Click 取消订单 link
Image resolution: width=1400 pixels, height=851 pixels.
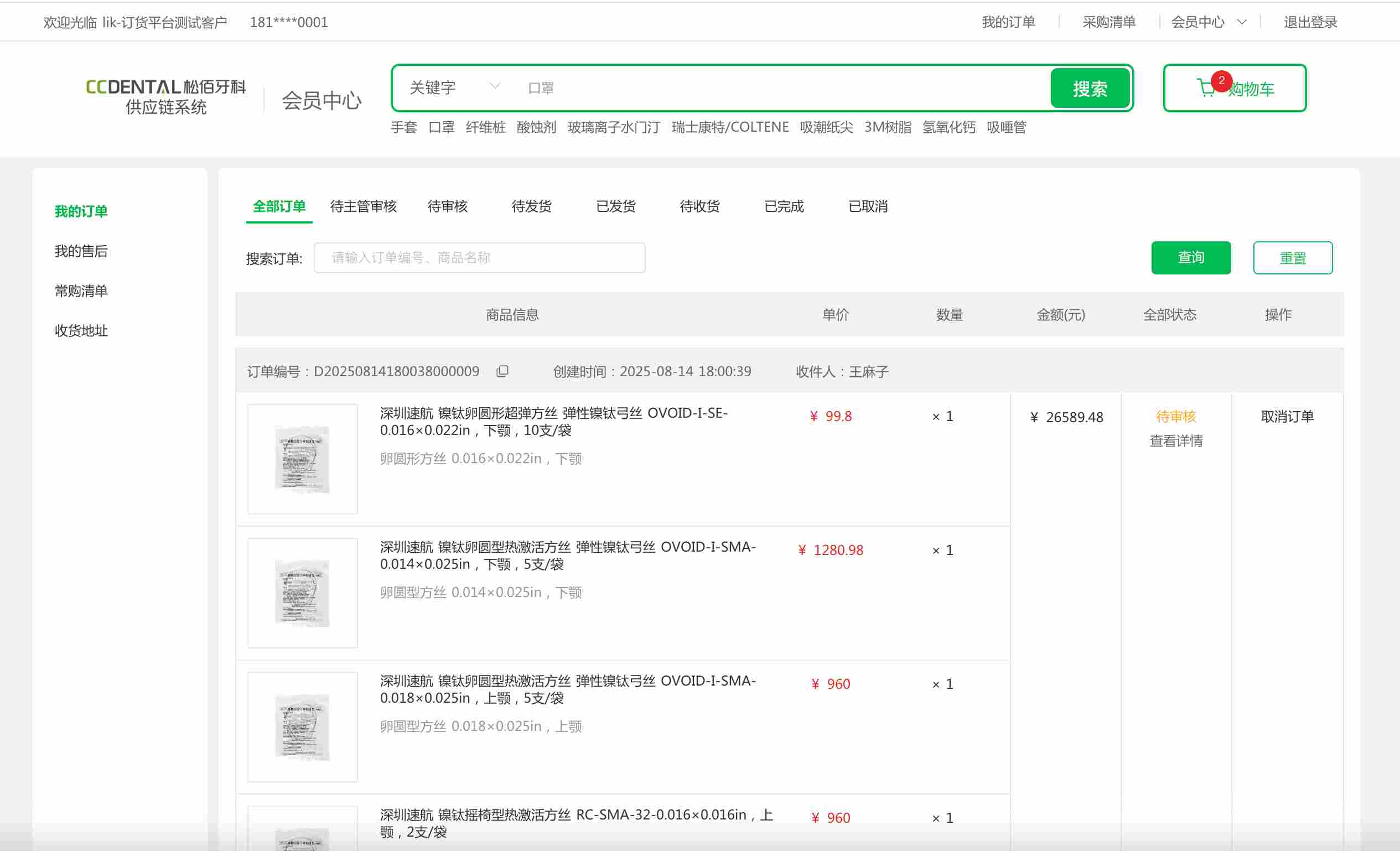coord(1287,417)
